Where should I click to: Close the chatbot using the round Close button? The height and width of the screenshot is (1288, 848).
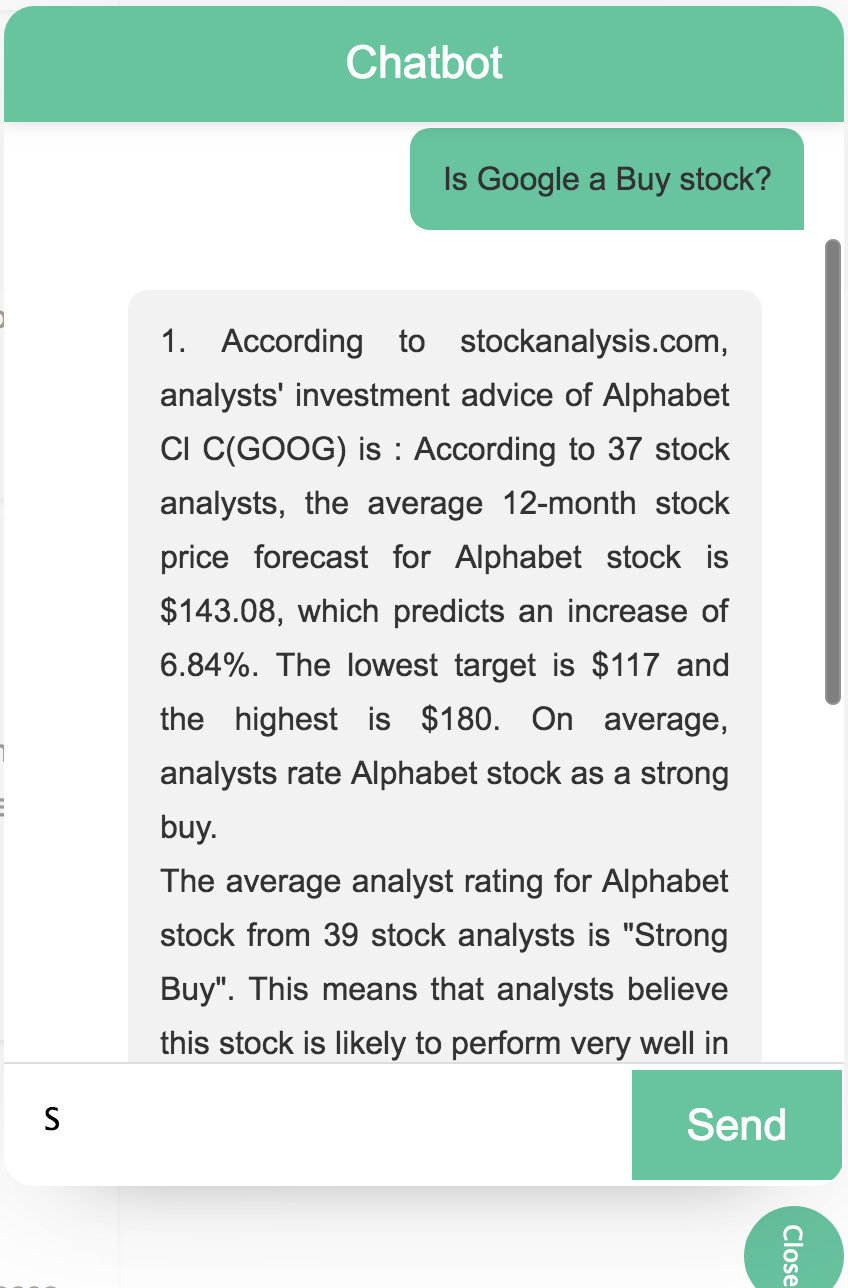click(x=795, y=1248)
